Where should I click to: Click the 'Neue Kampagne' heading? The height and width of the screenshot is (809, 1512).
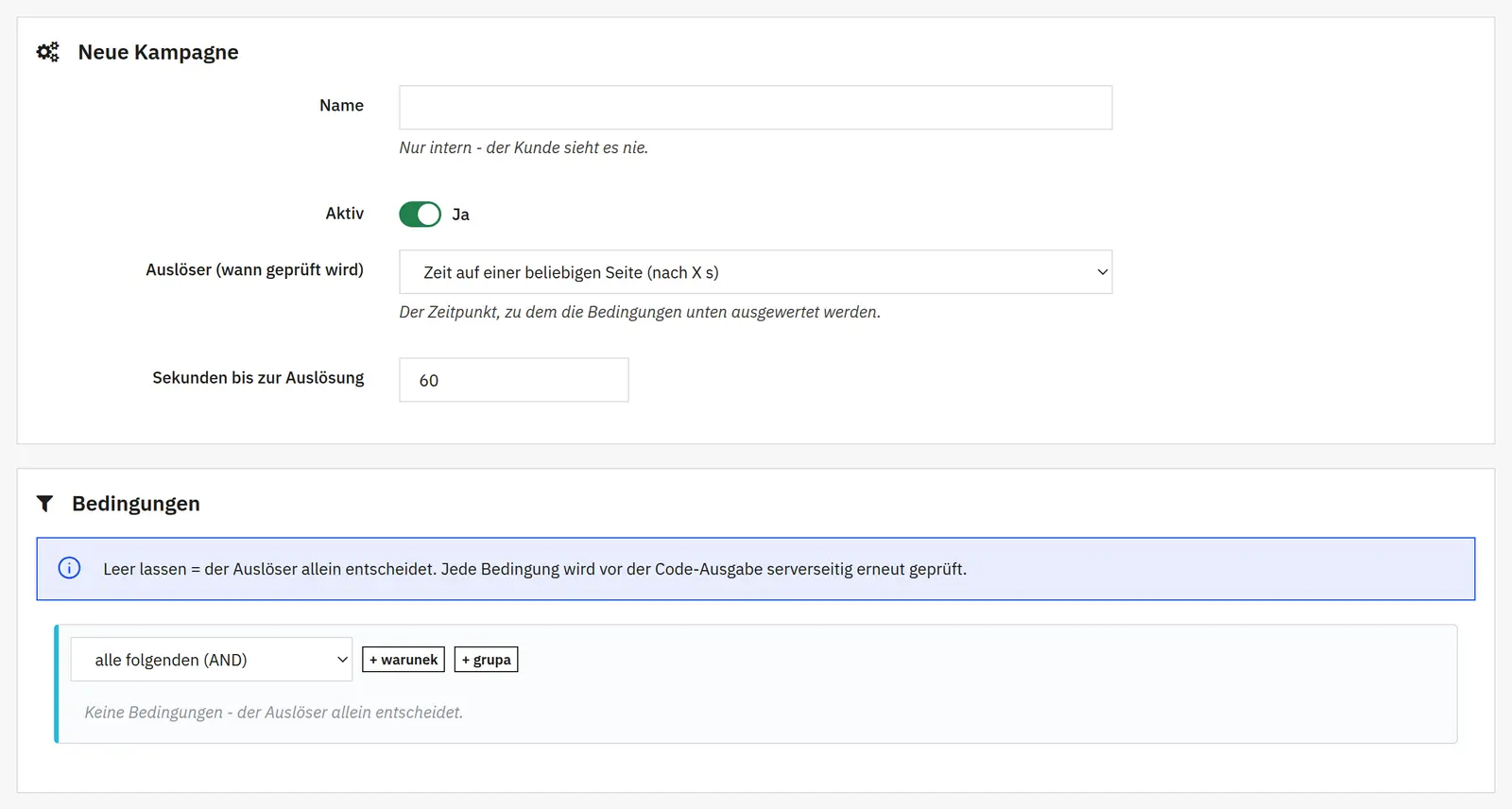coord(158,52)
